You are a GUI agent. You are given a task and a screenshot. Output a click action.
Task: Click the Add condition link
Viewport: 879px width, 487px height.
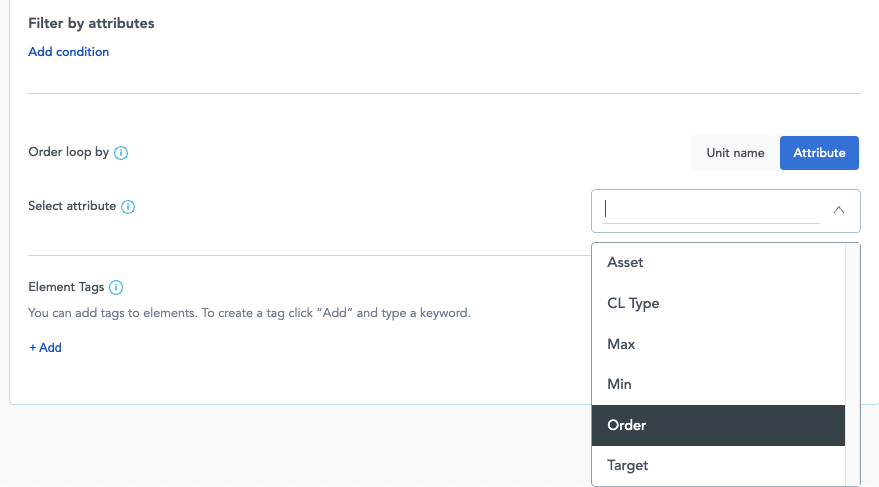point(69,52)
